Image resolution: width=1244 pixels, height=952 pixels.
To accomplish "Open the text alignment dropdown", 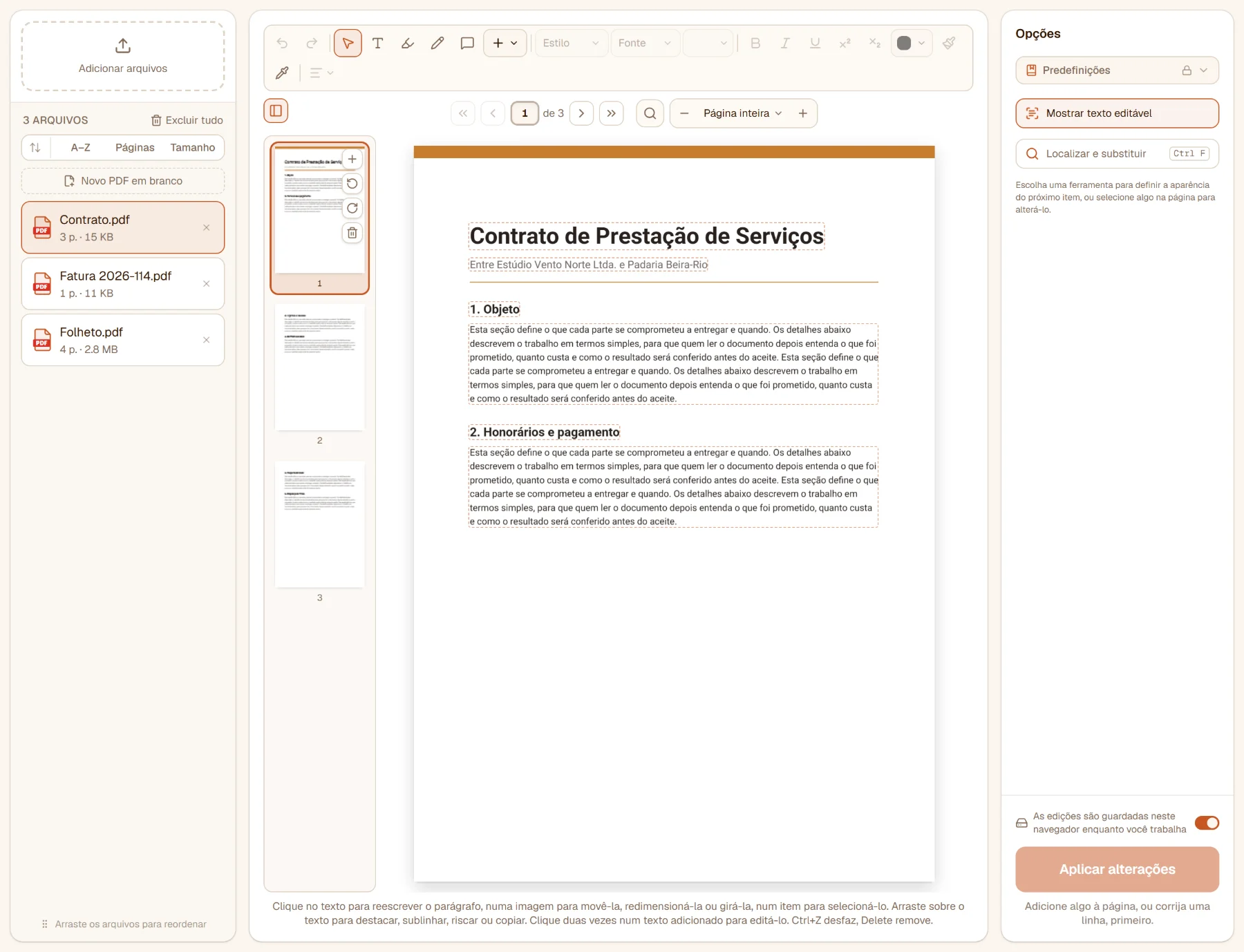I will (x=321, y=73).
